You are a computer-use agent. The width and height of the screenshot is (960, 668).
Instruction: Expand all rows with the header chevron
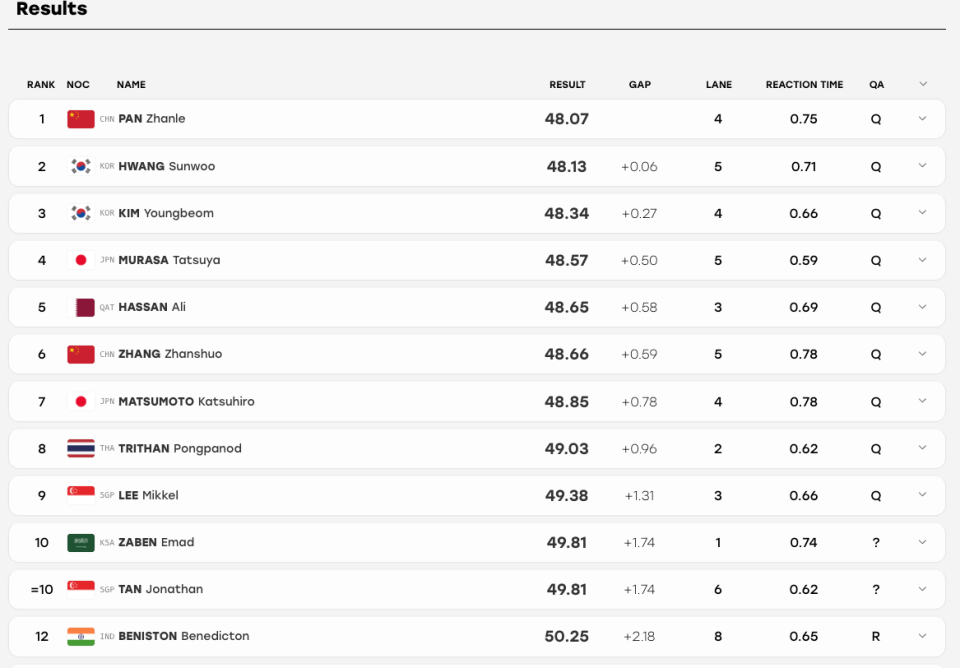tap(923, 84)
